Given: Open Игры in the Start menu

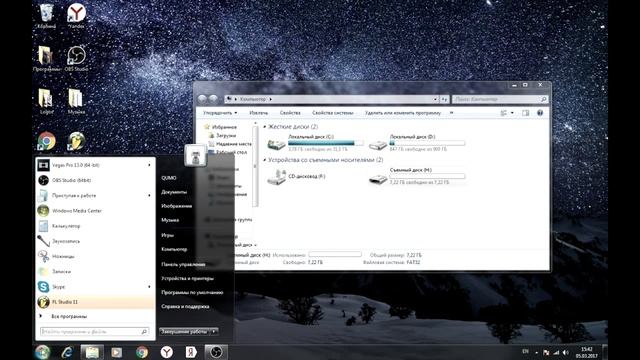Looking at the screenshot, I should tap(167, 235).
